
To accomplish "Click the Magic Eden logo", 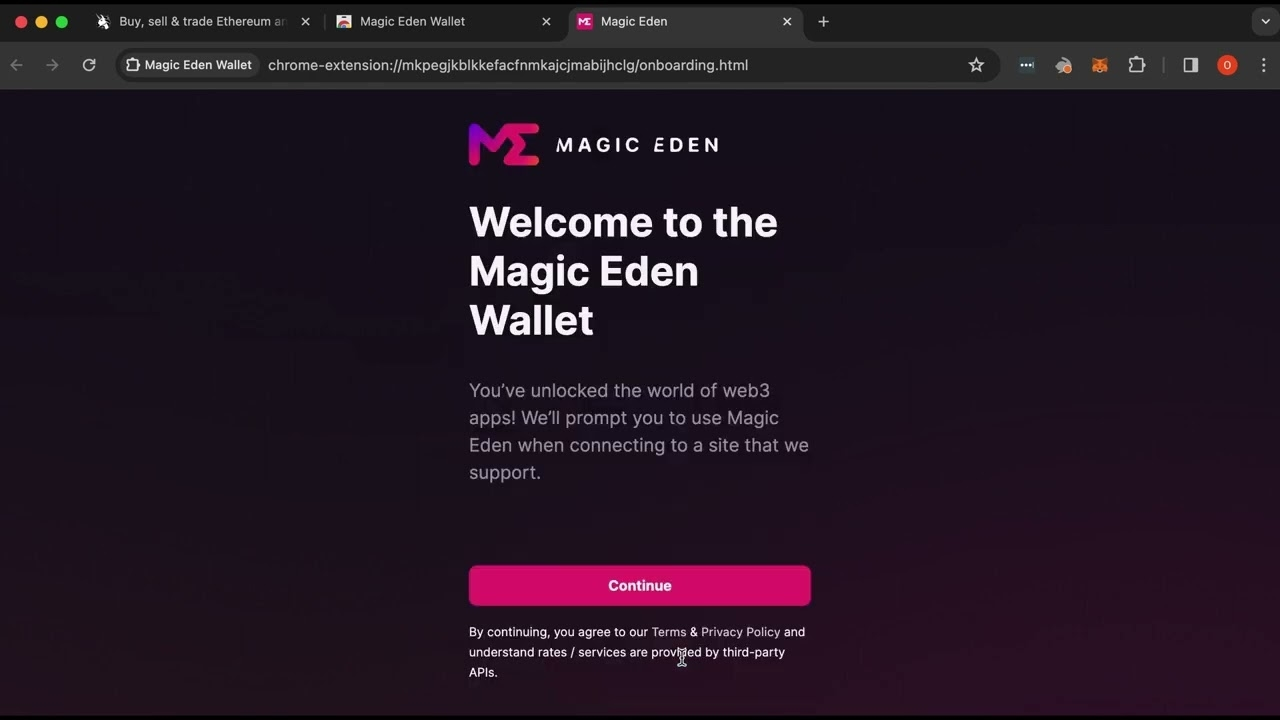I will (x=593, y=145).
